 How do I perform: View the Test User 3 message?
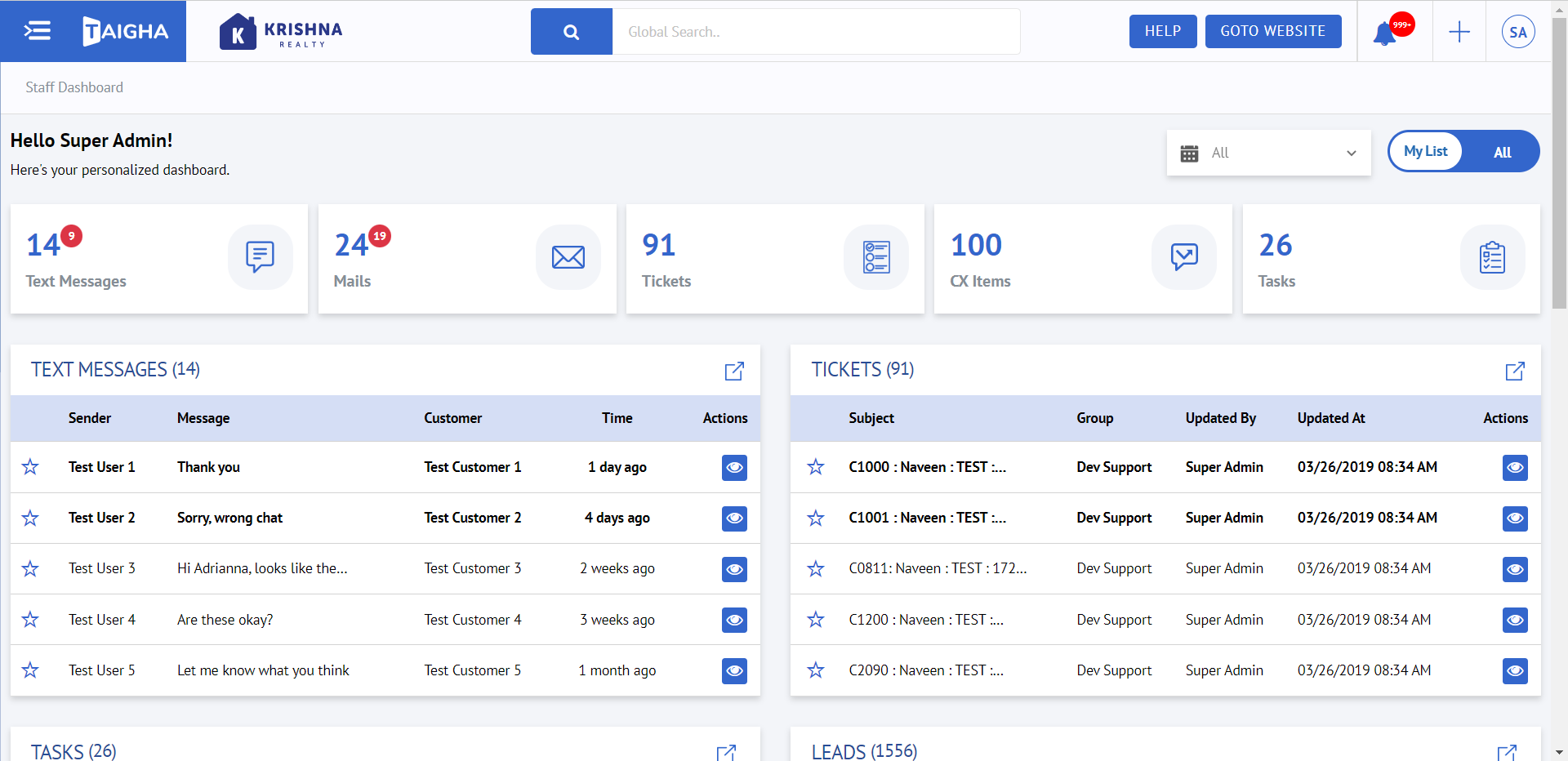(x=734, y=569)
